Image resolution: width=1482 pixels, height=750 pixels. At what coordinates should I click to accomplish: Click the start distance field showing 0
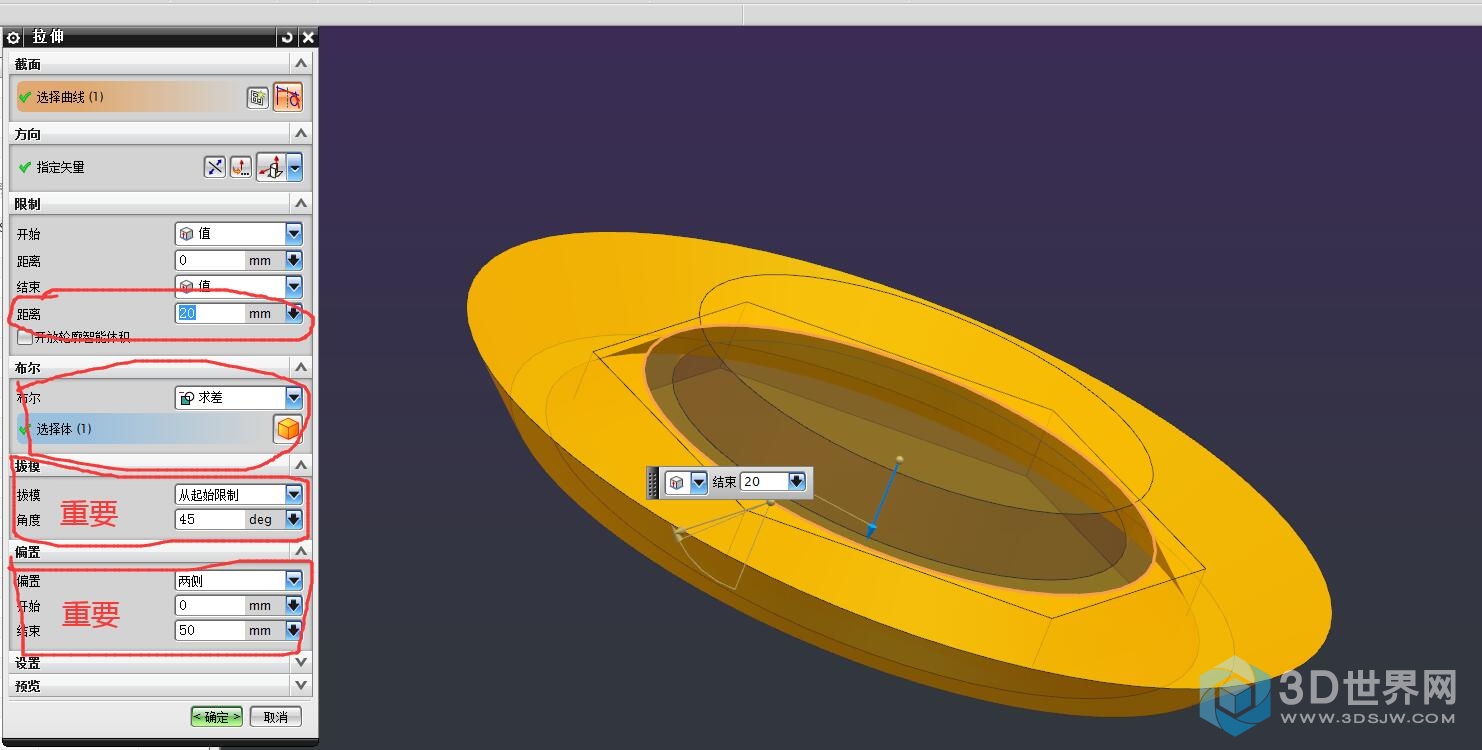tap(210, 260)
